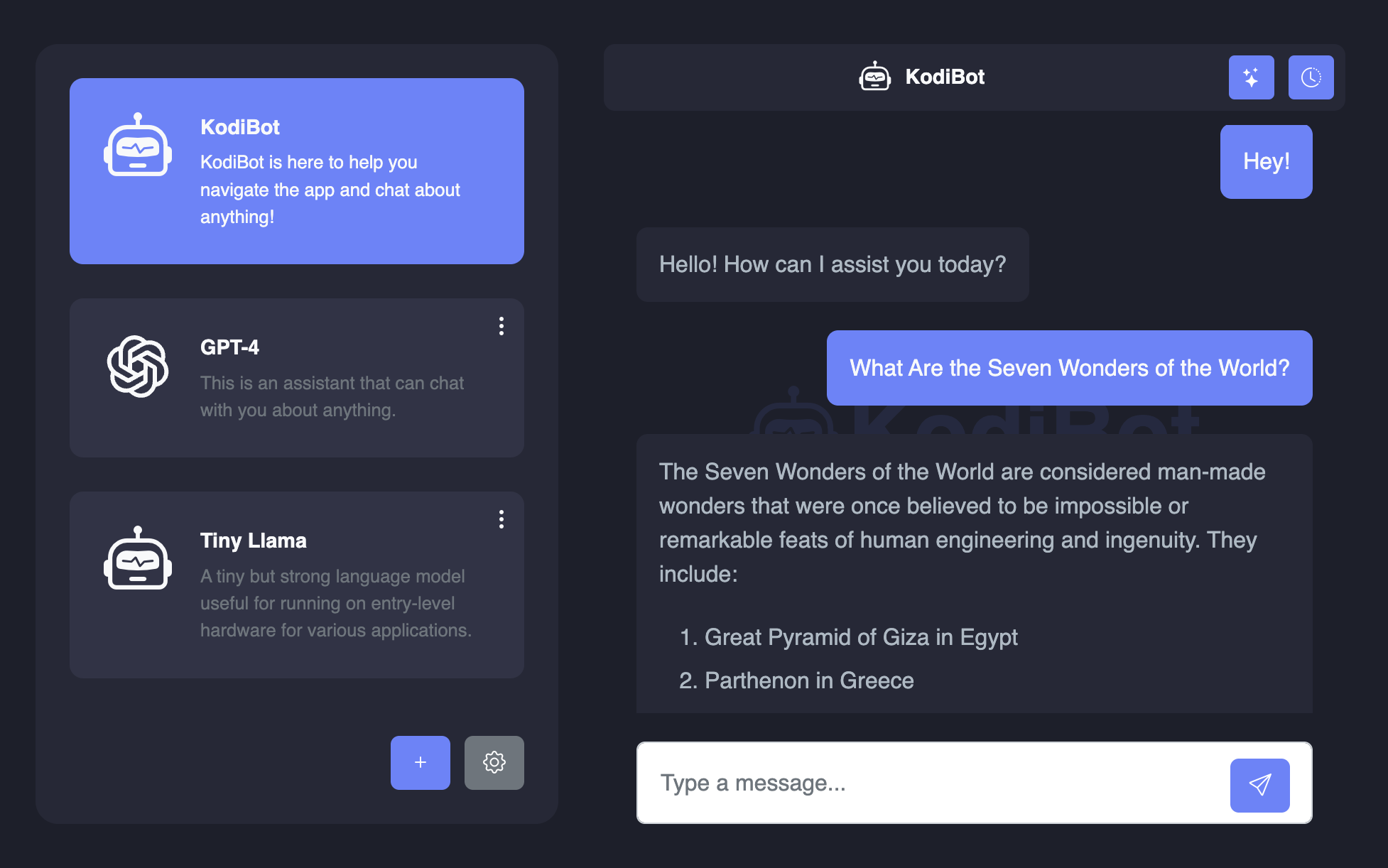The image size is (1388, 868).
Task: Click the send message paper plane icon
Action: point(1260,784)
